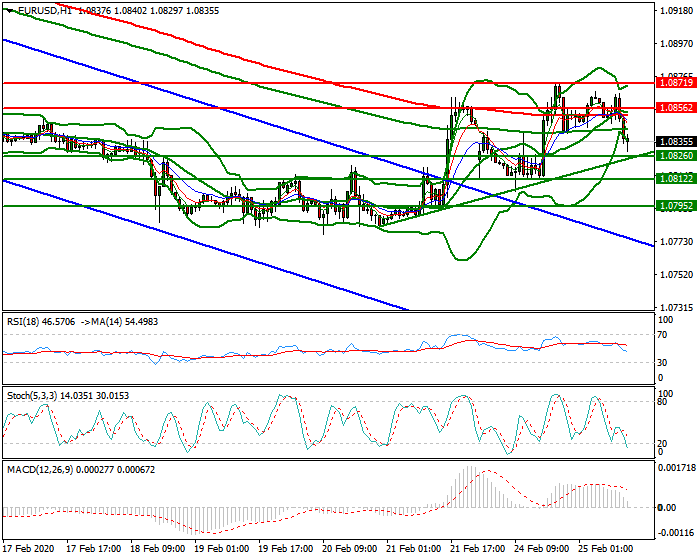Click the 0.00 zero level on MACD scale
The width and height of the screenshot is (700, 560).
[667, 508]
